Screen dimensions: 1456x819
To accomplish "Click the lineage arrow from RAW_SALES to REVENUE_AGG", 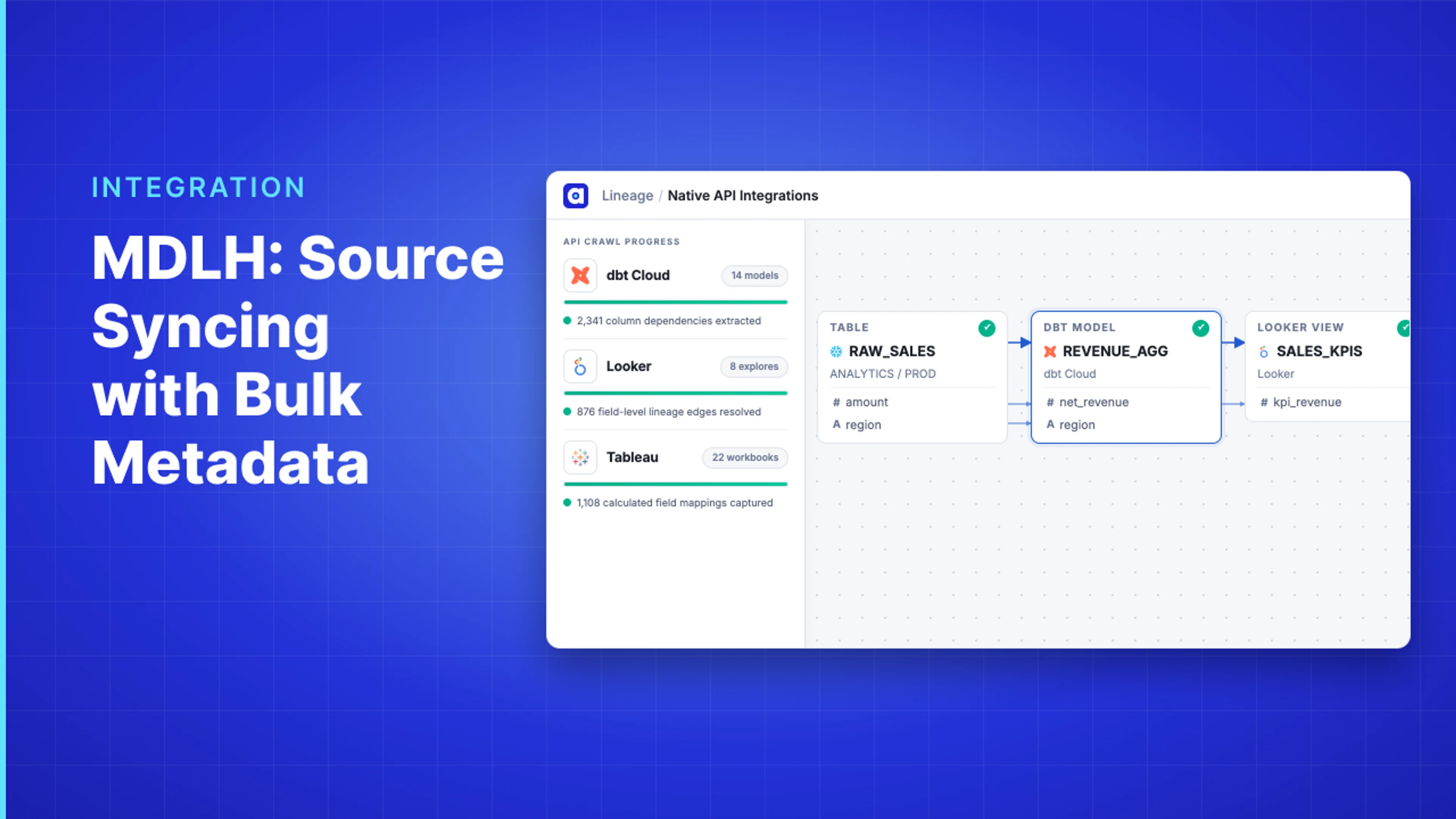I will pos(1020,342).
